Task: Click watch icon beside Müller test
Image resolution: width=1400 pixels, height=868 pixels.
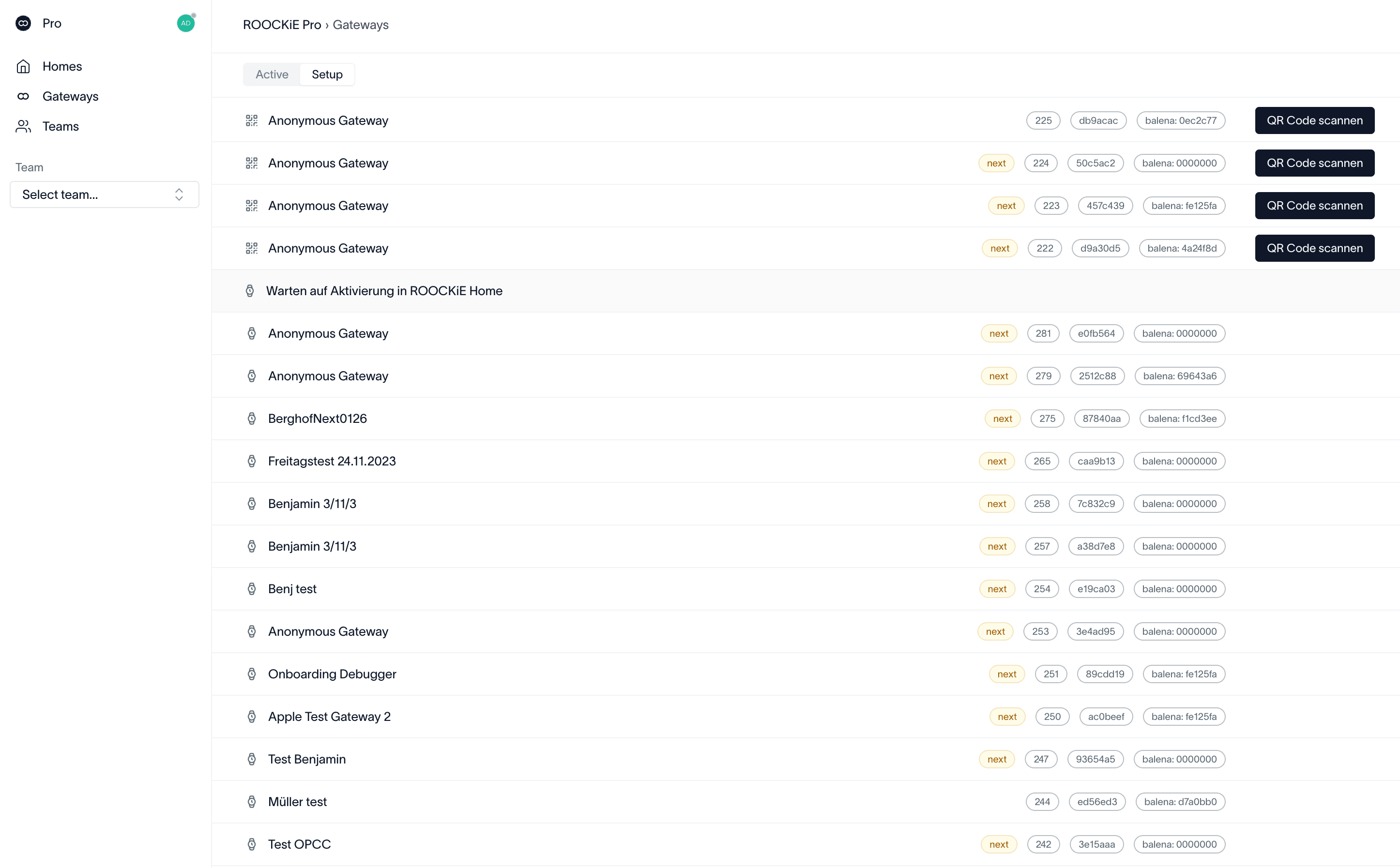Action: 252,801
